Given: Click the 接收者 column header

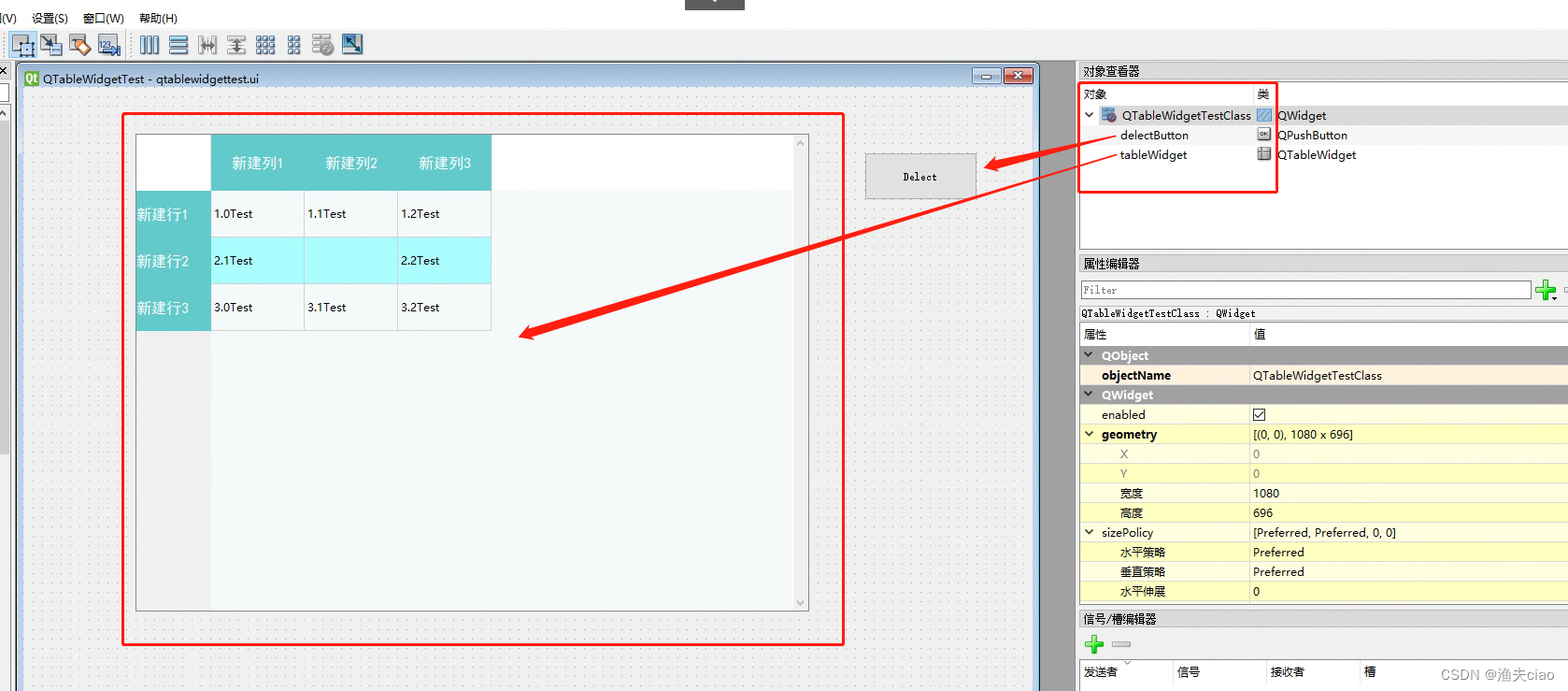Looking at the screenshot, I should [x=1313, y=671].
